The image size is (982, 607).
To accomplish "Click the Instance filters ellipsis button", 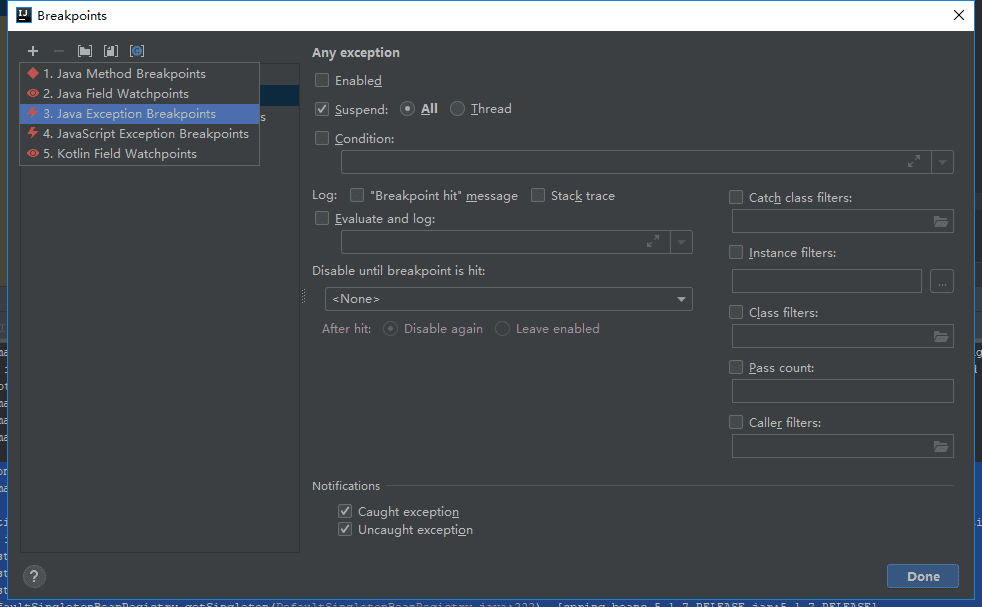I will [x=941, y=282].
